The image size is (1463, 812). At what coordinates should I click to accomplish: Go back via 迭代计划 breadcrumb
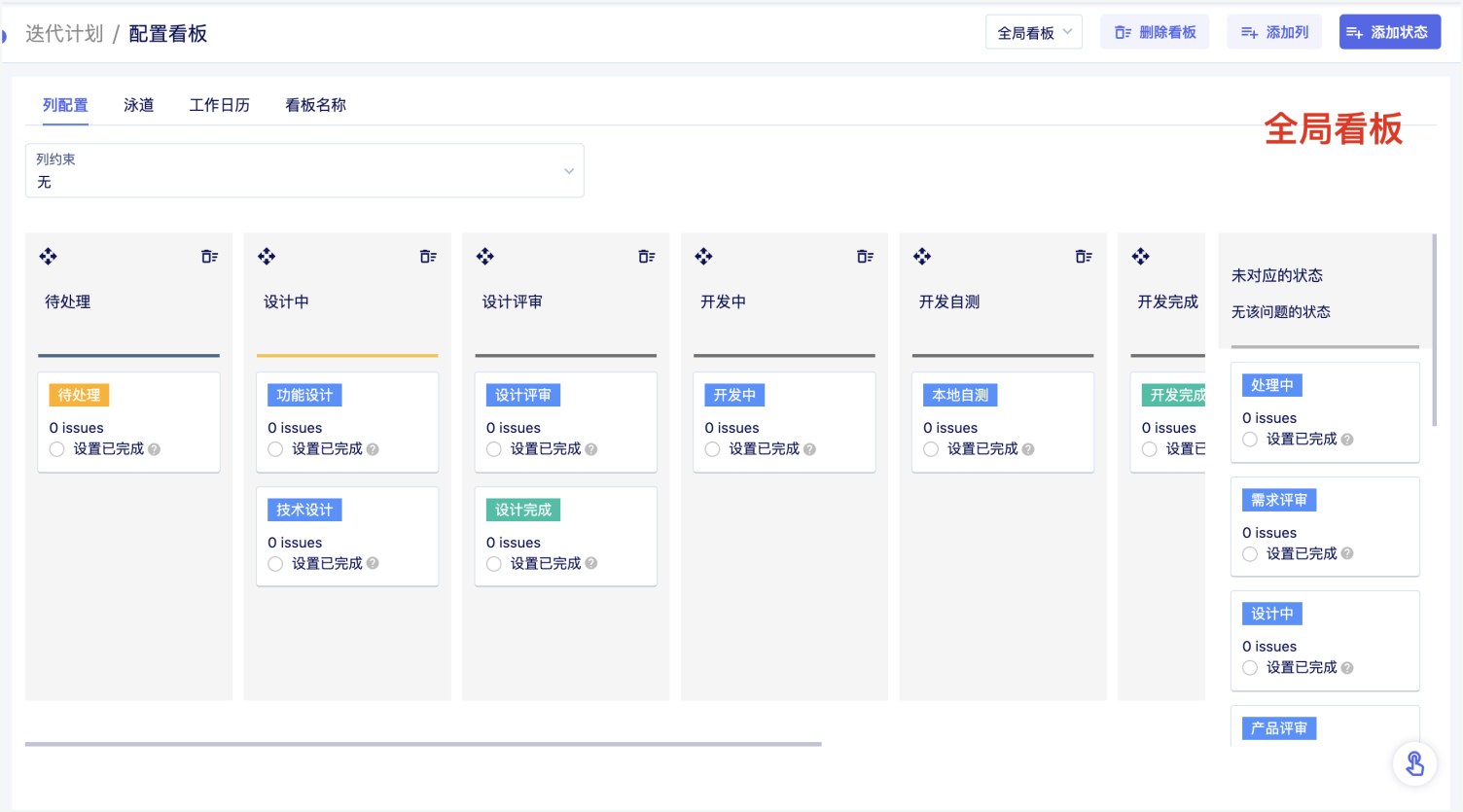(64, 34)
